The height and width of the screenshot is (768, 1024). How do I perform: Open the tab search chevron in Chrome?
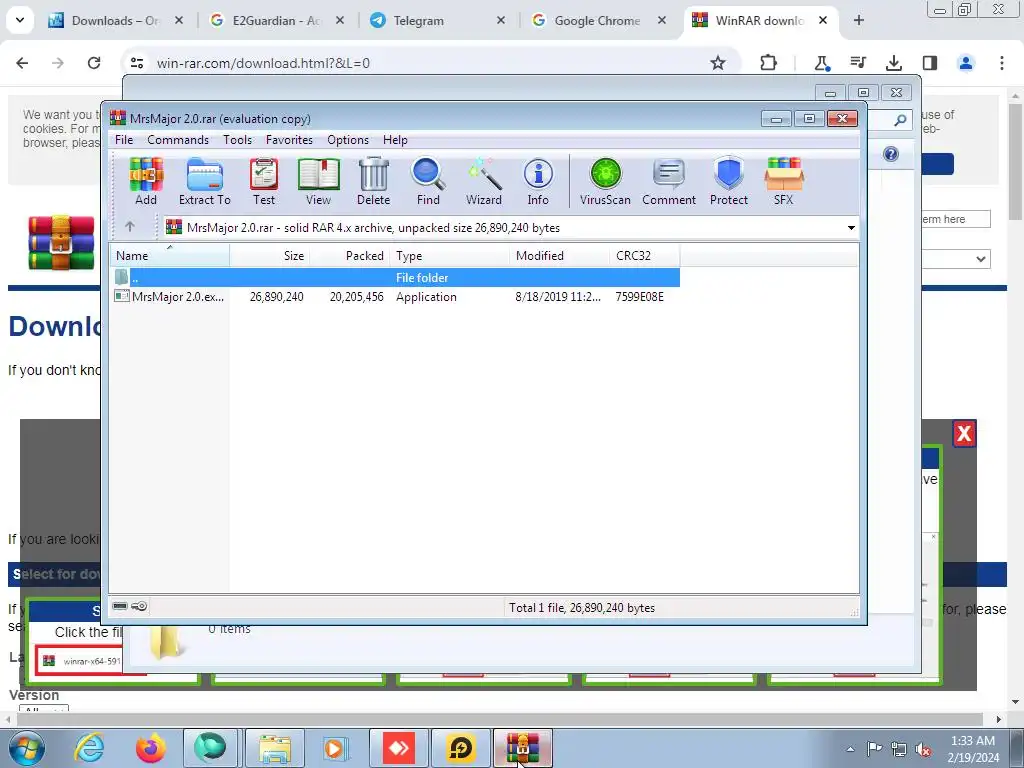(20, 20)
